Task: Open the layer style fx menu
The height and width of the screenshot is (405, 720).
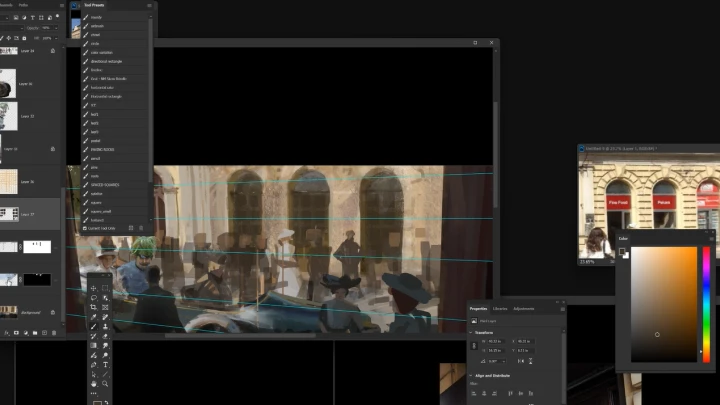Action: click(x=6, y=333)
